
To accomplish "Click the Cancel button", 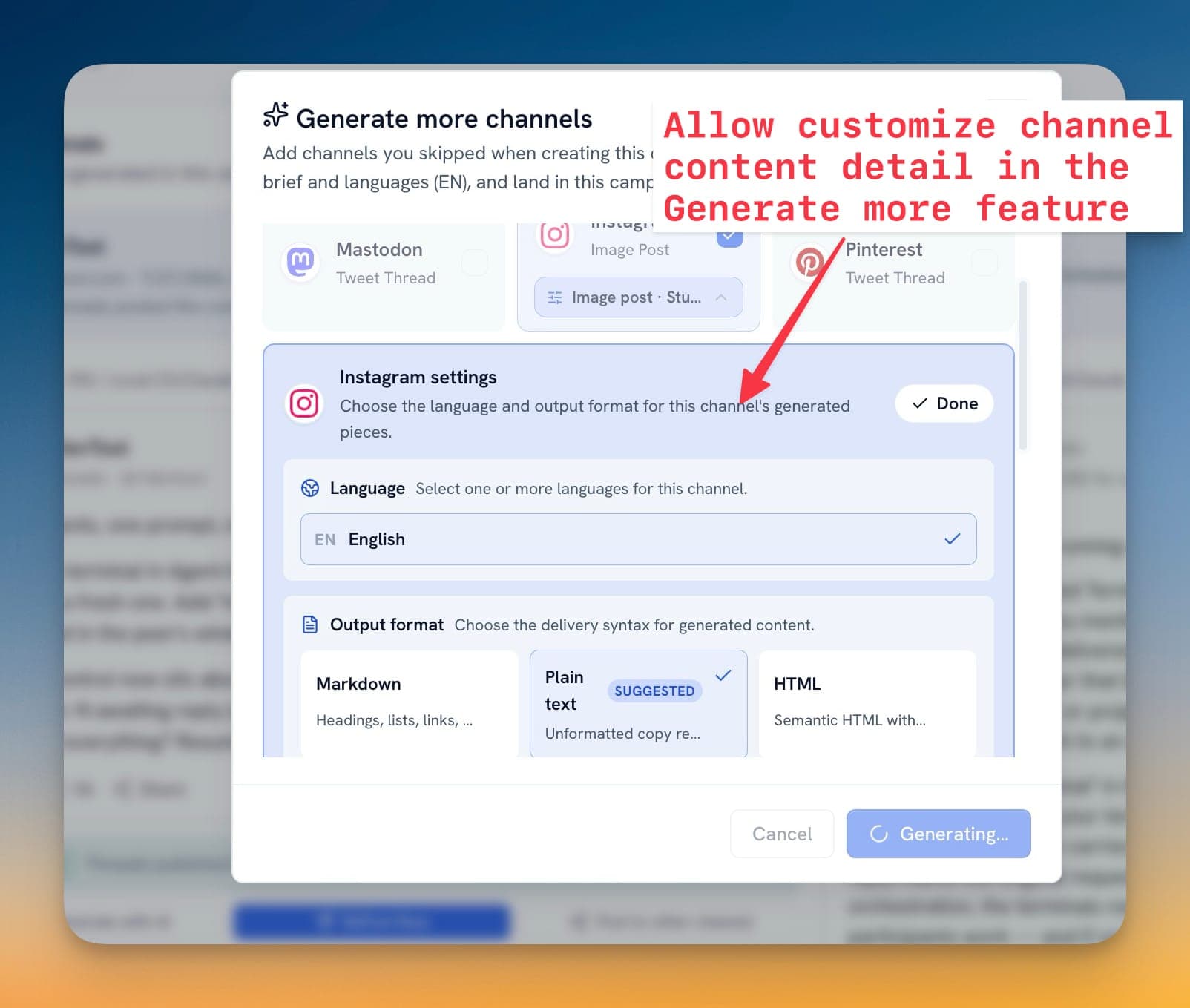I will pos(782,834).
